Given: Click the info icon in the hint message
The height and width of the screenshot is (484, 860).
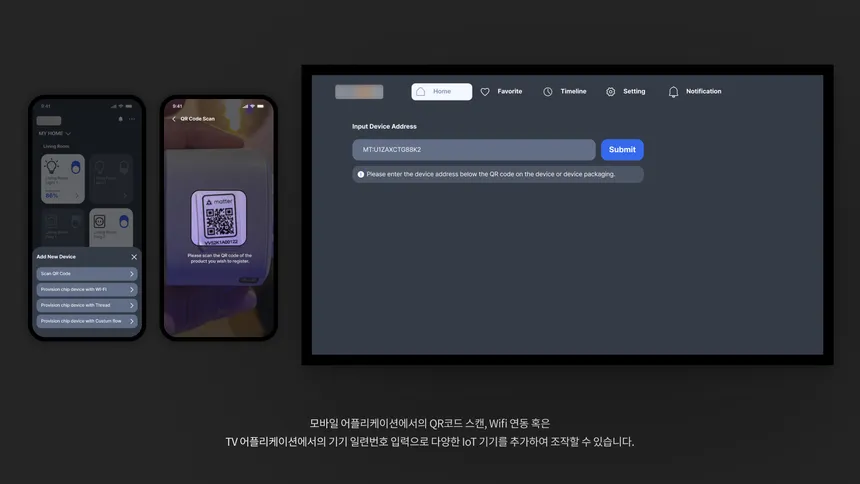Looking at the screenshot, I should 361,175.
